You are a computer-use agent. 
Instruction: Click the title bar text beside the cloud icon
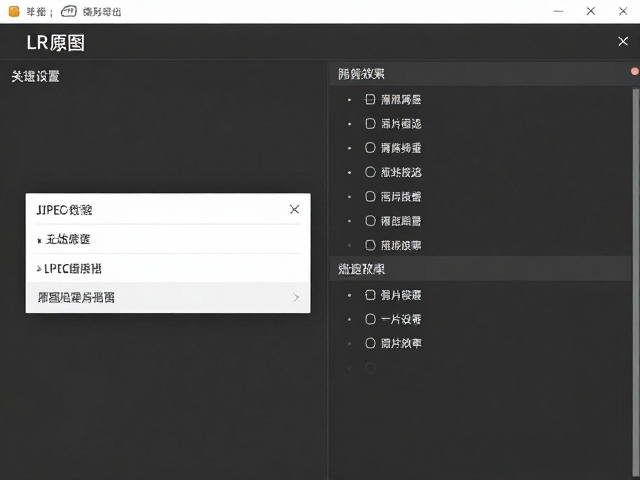coord(102,12)
